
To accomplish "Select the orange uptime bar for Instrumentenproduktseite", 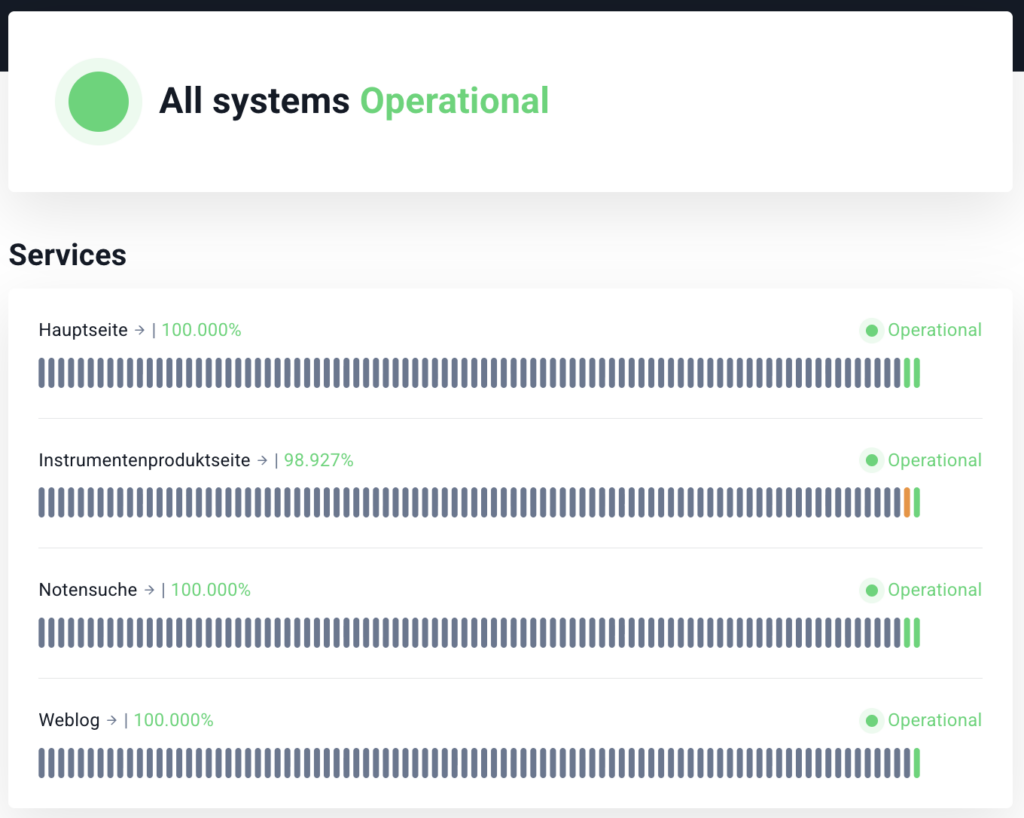I will [x=907, y=502].
